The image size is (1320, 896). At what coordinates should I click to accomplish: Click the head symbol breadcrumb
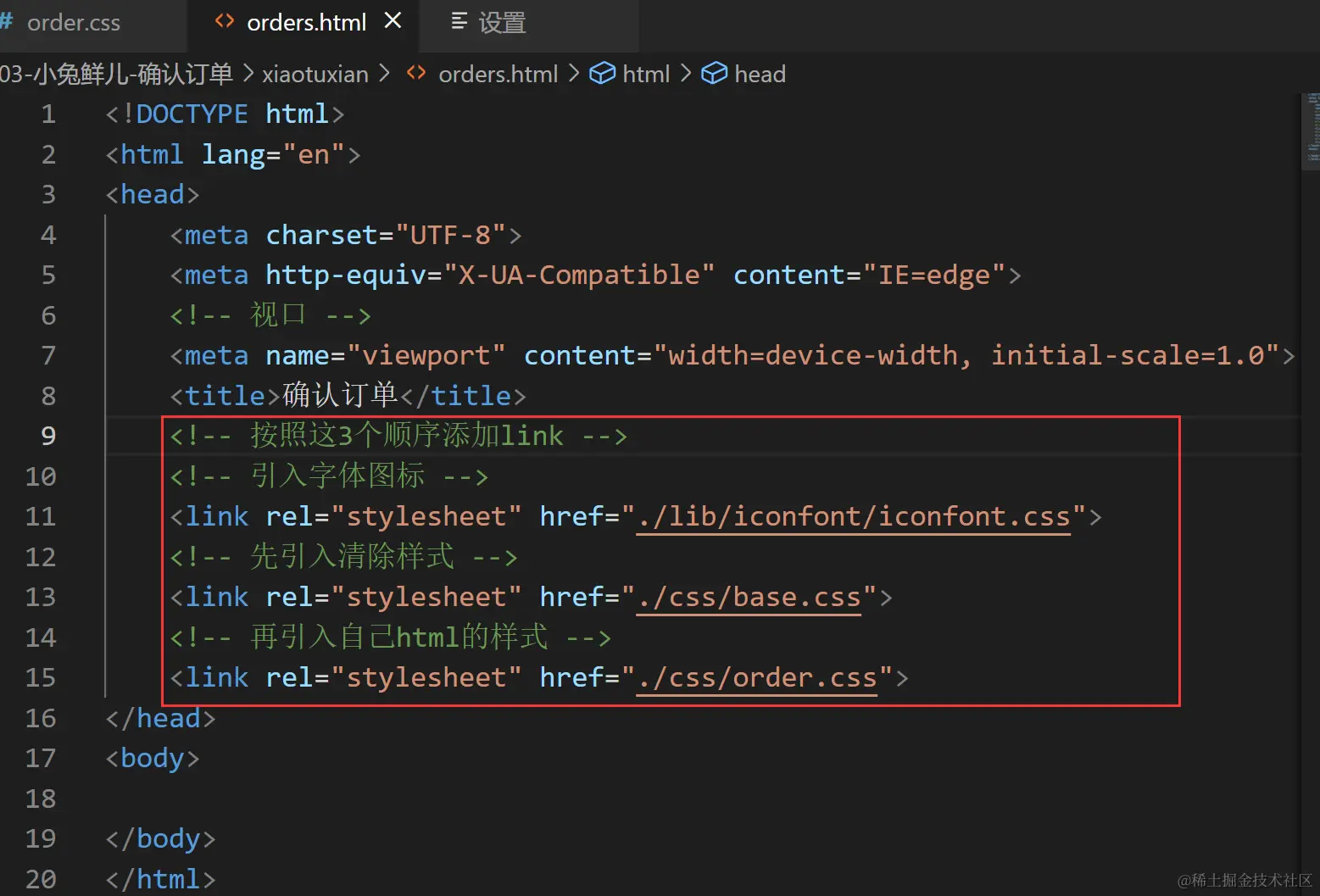(x=760, y=75)
